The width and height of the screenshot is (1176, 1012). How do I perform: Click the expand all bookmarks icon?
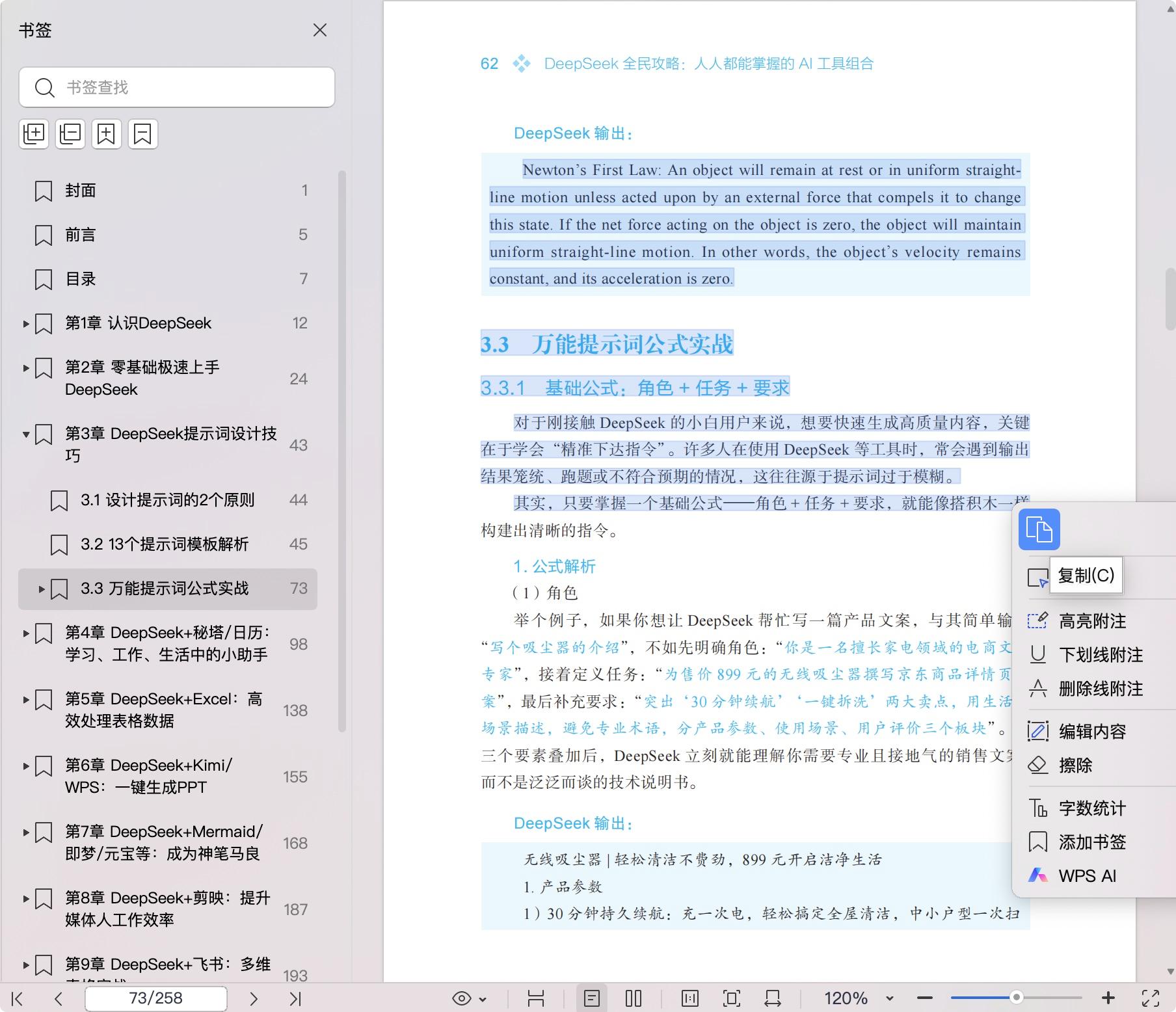(x=34, y=134)
